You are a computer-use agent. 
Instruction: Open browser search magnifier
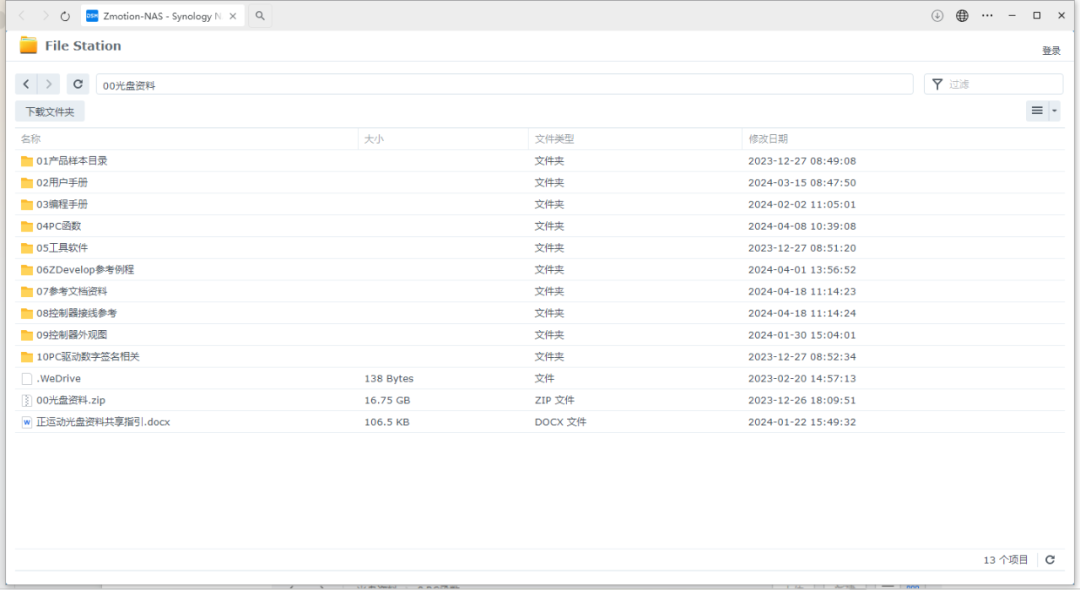pyautogui.click(x=260, y=16)
